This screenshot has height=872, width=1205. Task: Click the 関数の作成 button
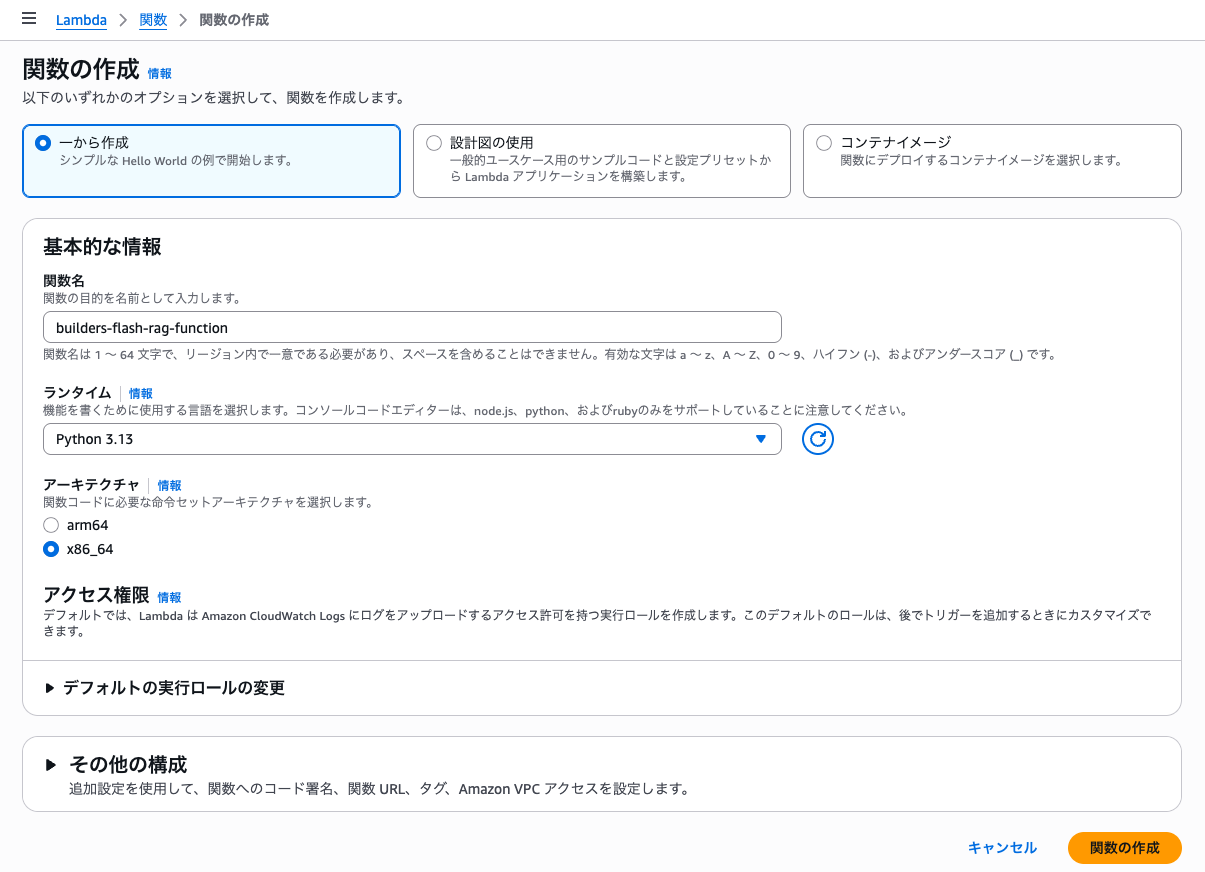click(x=1124, y=847)
